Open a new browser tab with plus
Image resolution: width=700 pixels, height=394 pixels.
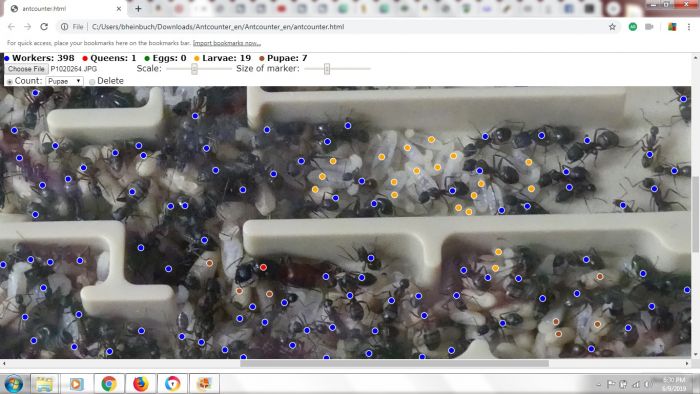[x=138, y=8]
